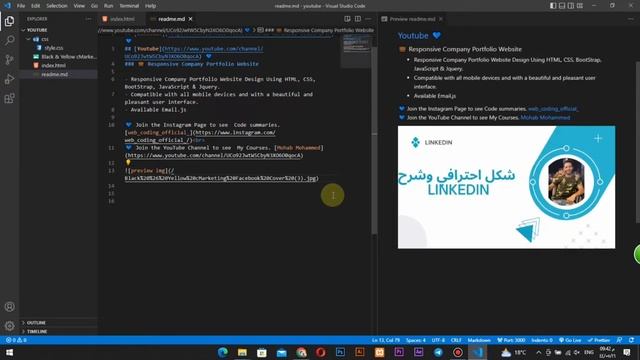The width and height of the screenshot is (640, 360).
Task: Click errors and warnings status indicator
Action: [x=16, y=340]
